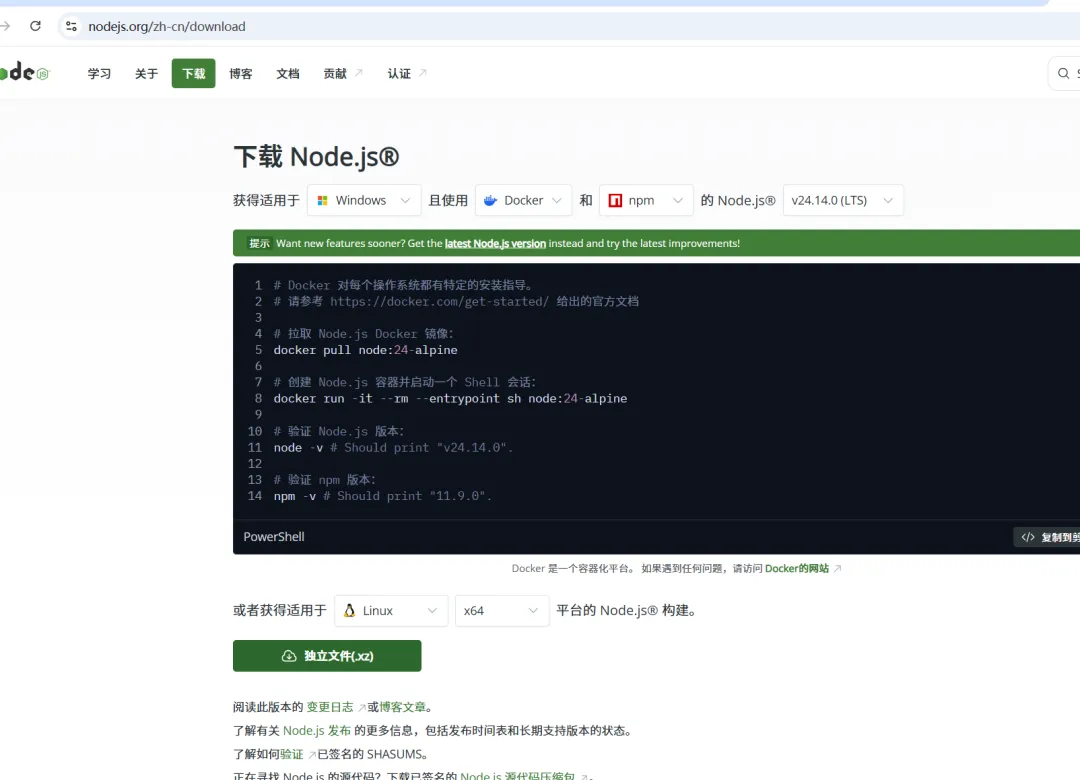The image size is (1080, 780).
Task: Open the 文档 navigation item
Action: click(288, 73)
